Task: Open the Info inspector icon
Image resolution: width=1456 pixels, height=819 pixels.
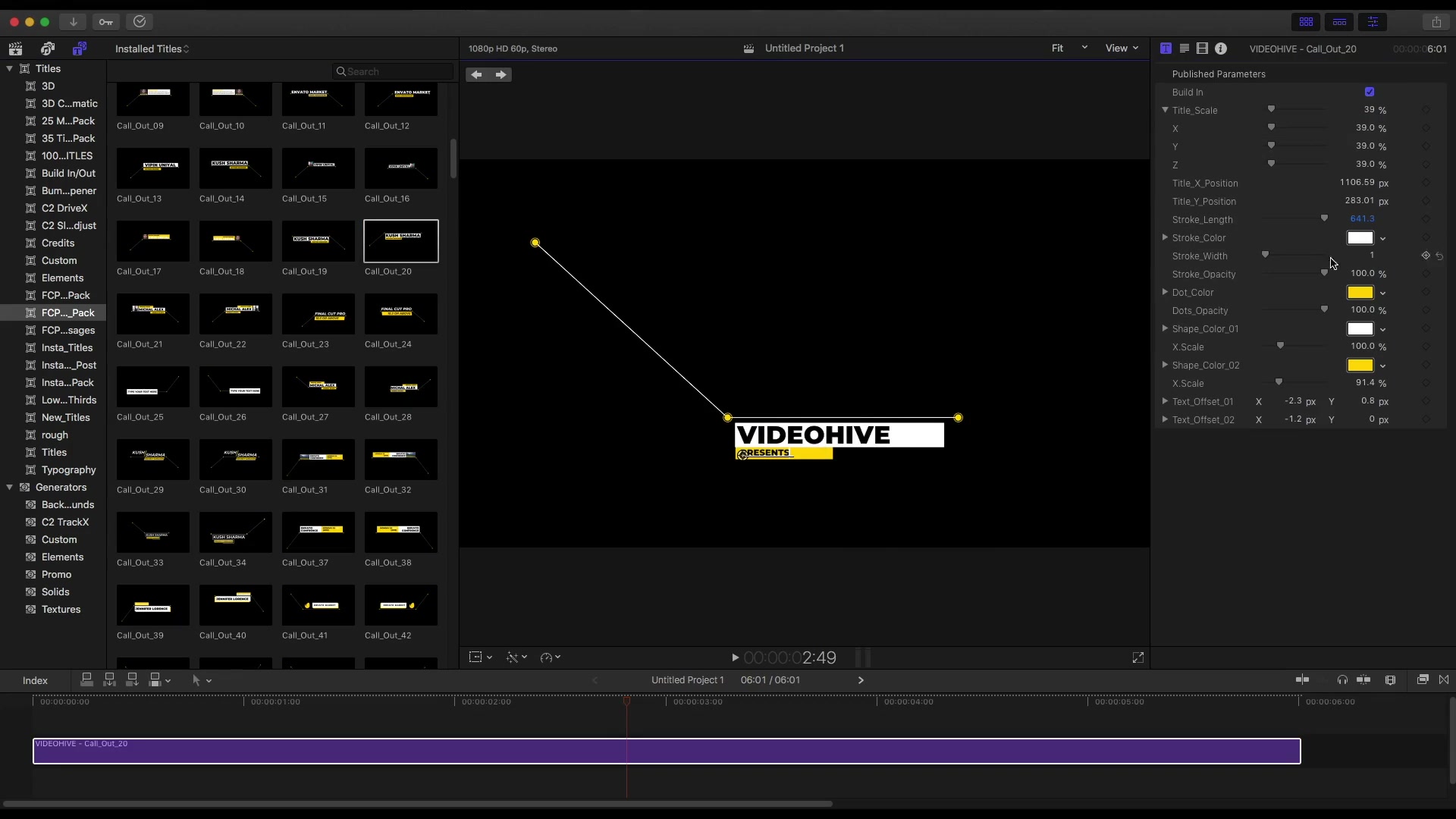Action: point(1221,49)
